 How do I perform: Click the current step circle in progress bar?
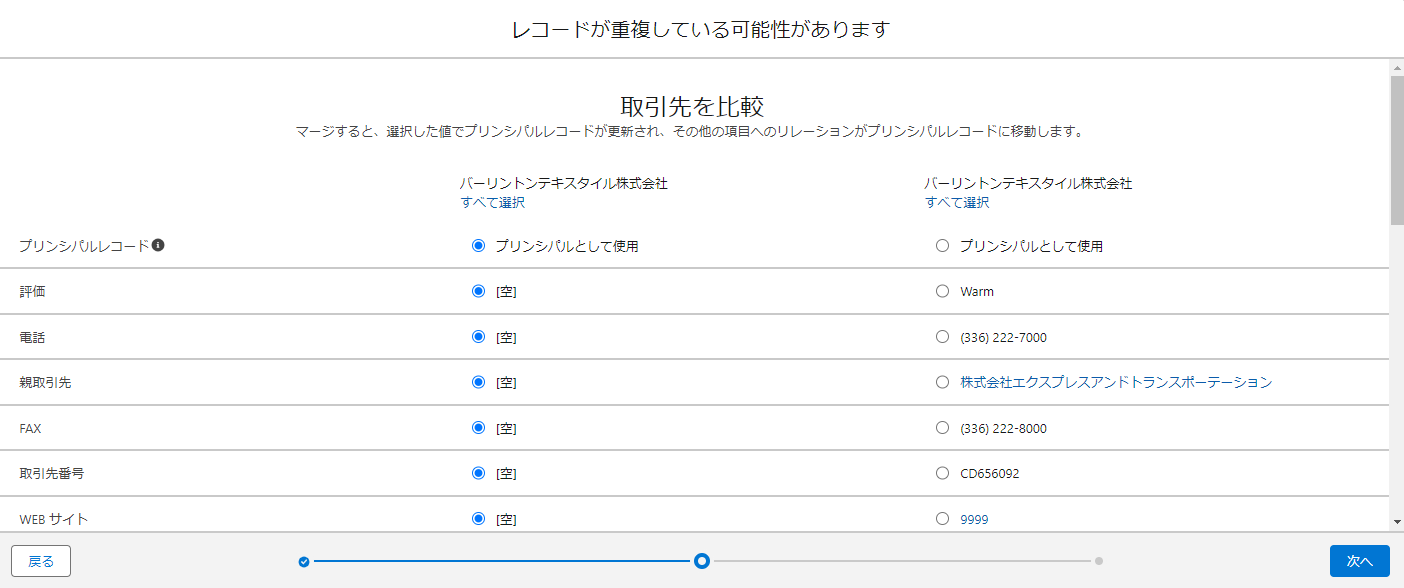coord(702,562)
